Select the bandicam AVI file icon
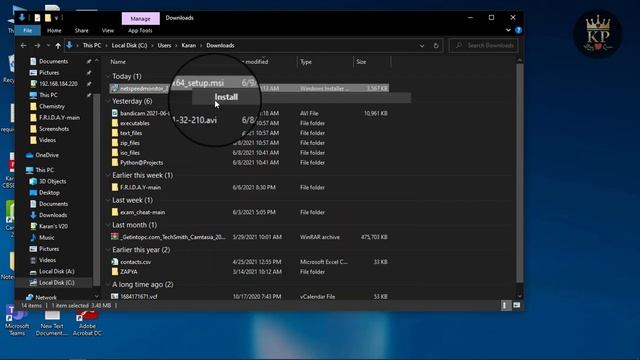 point(115,113)
